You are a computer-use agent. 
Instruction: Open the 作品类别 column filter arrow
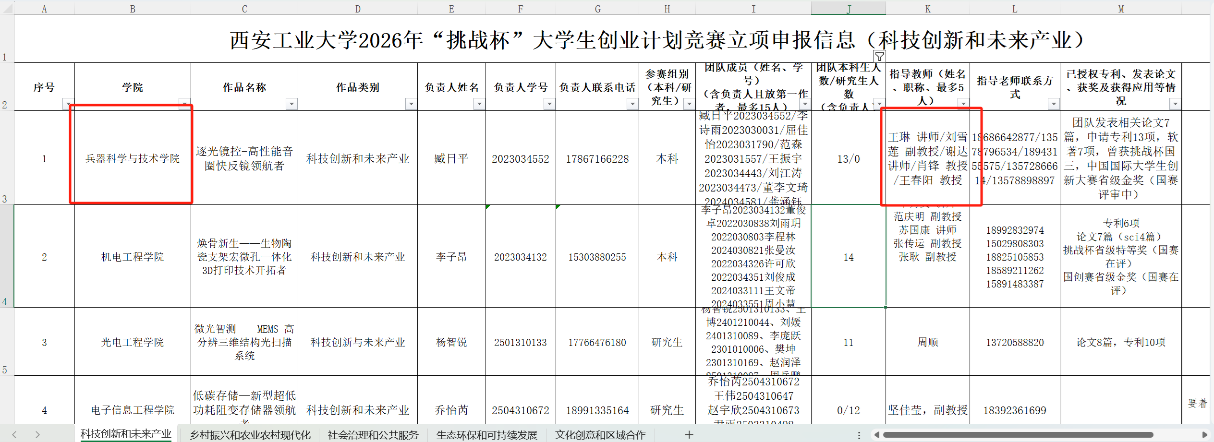point(412,104)
